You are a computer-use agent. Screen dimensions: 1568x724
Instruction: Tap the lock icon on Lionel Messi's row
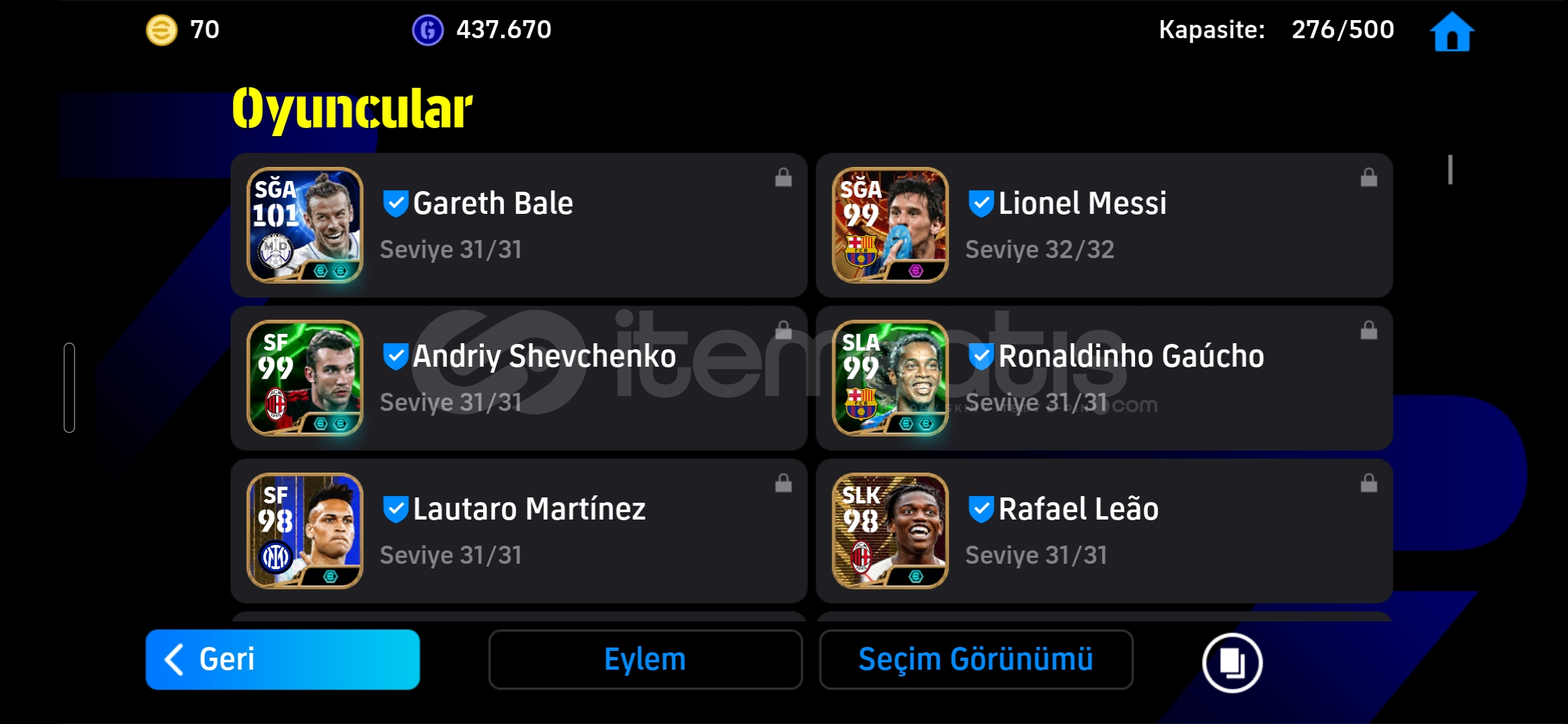(1369, 178)
